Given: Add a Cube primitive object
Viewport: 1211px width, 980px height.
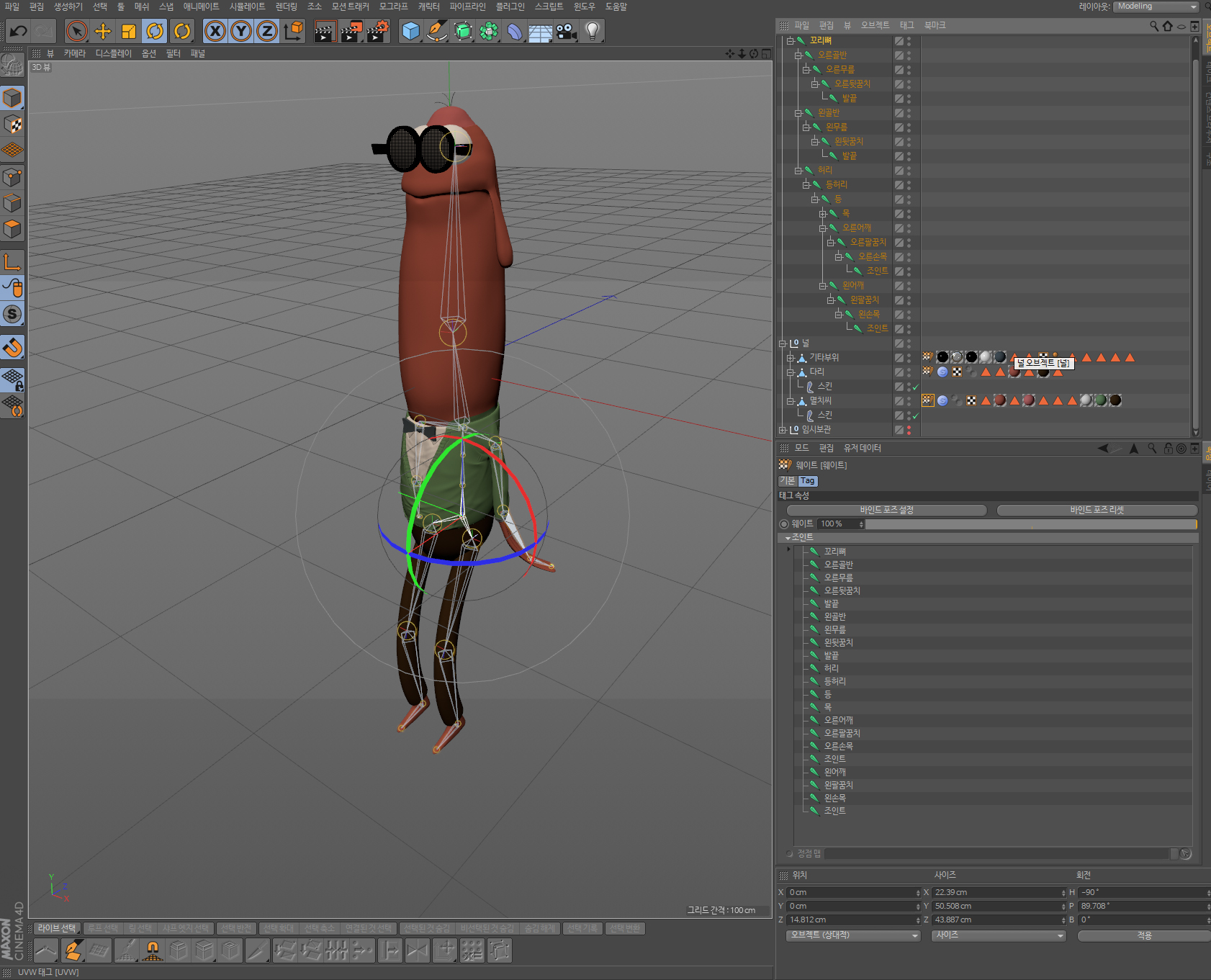Looking at the screenshot, I should (x=410, y=31).
